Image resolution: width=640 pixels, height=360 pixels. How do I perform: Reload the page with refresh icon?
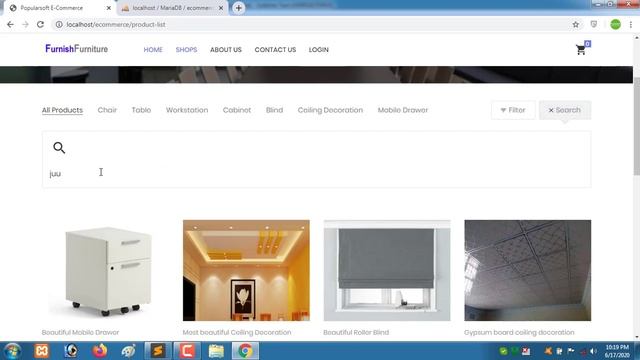(40, 24)
